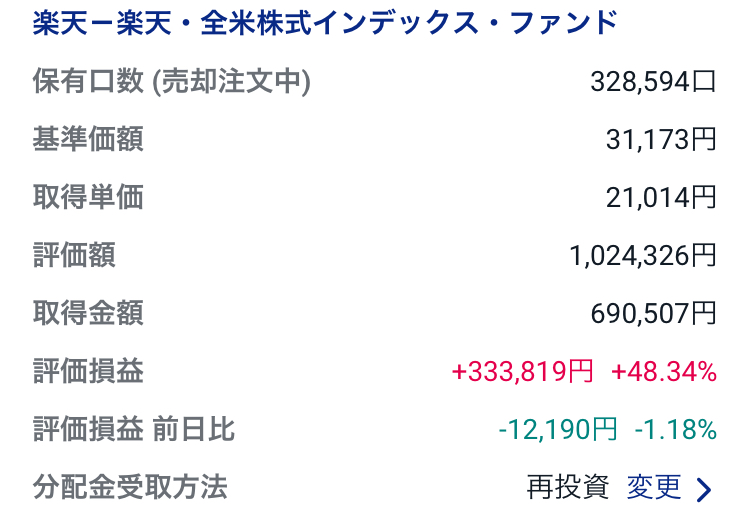
Task: Click the 21,014円 acquisition unit price
Action: pyautogui.click(x=661, y=198)
